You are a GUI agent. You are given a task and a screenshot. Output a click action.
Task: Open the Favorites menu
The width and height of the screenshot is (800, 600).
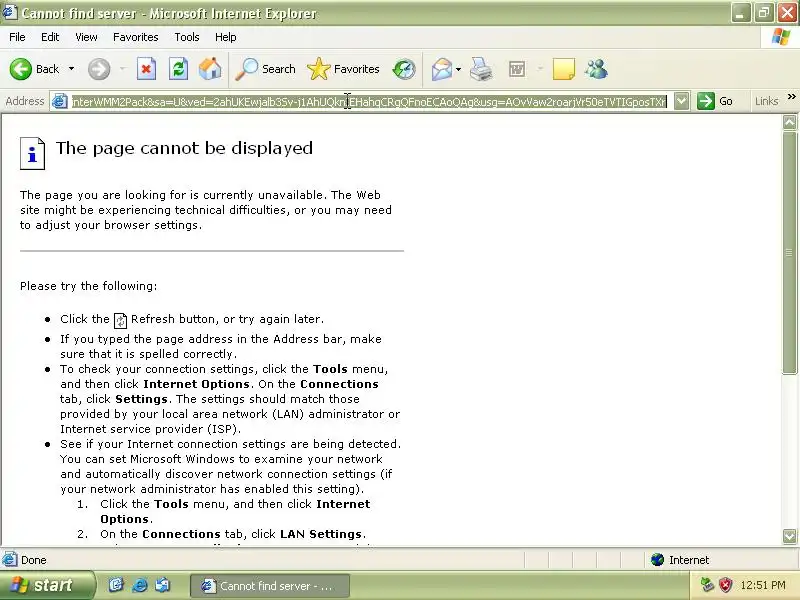[136, 37]
